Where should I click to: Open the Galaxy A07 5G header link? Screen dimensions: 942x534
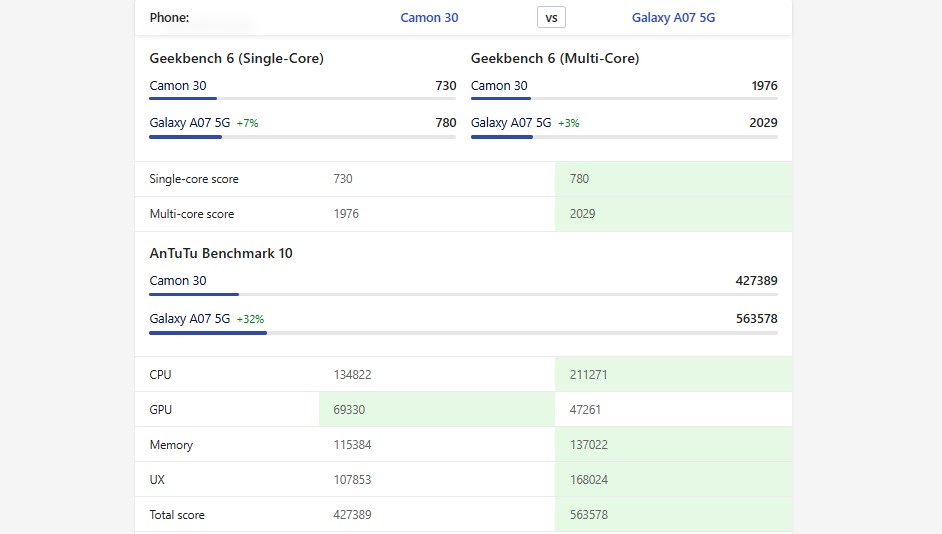tap(673, 18)
